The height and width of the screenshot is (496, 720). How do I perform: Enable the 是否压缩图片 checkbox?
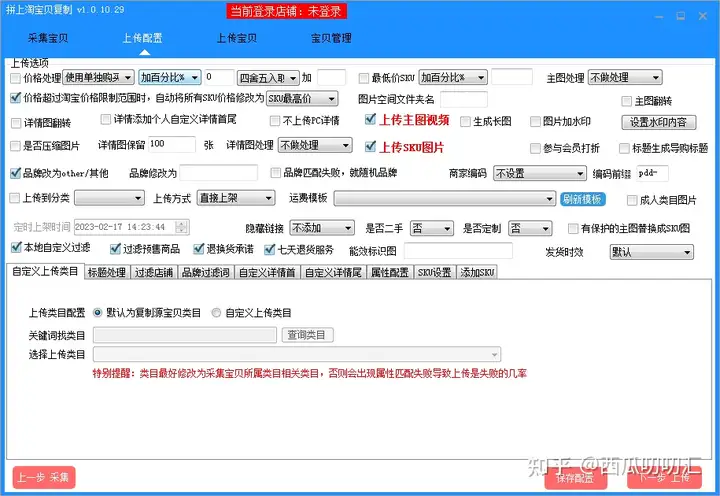(x=16, y=146)
